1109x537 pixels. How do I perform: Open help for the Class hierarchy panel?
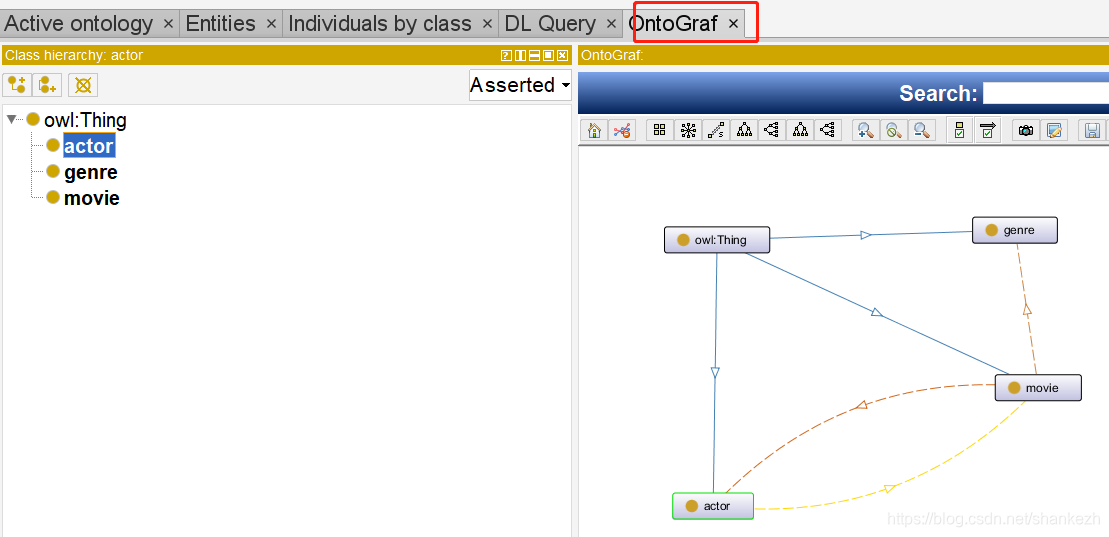click(506, 55)
